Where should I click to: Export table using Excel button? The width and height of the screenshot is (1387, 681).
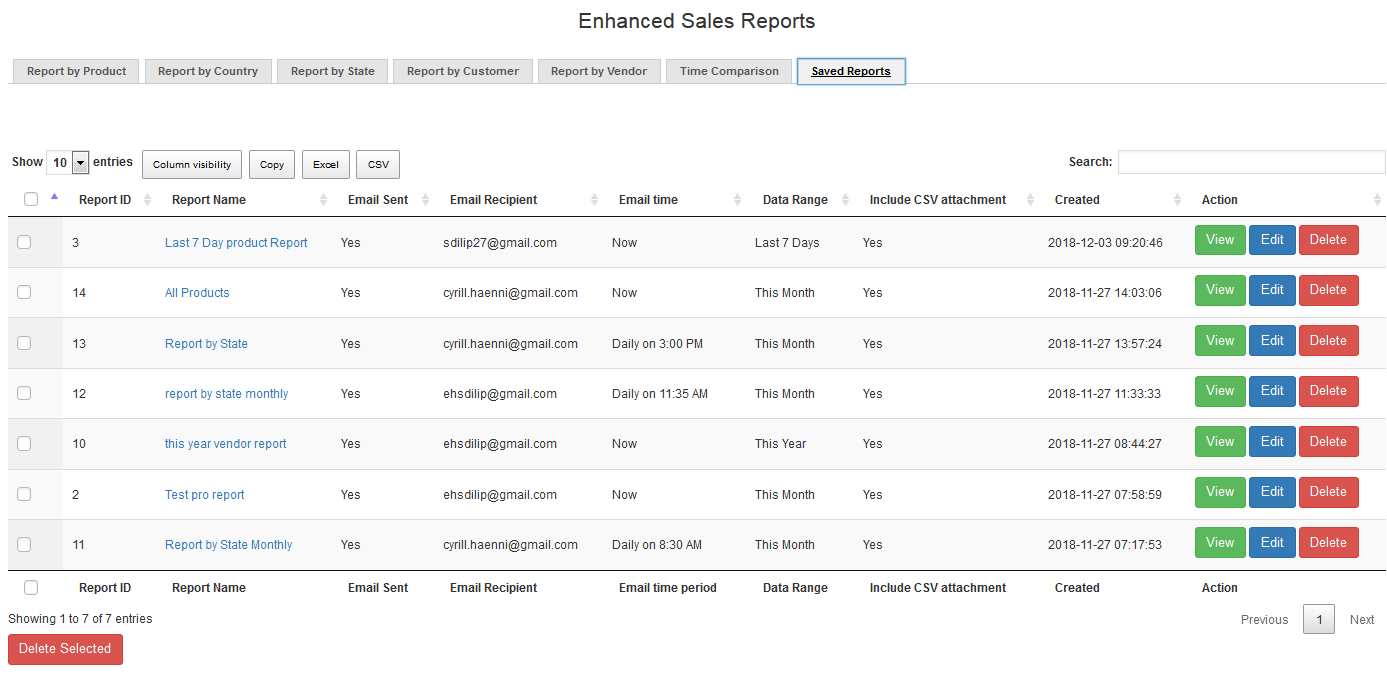tap(326, 165)
